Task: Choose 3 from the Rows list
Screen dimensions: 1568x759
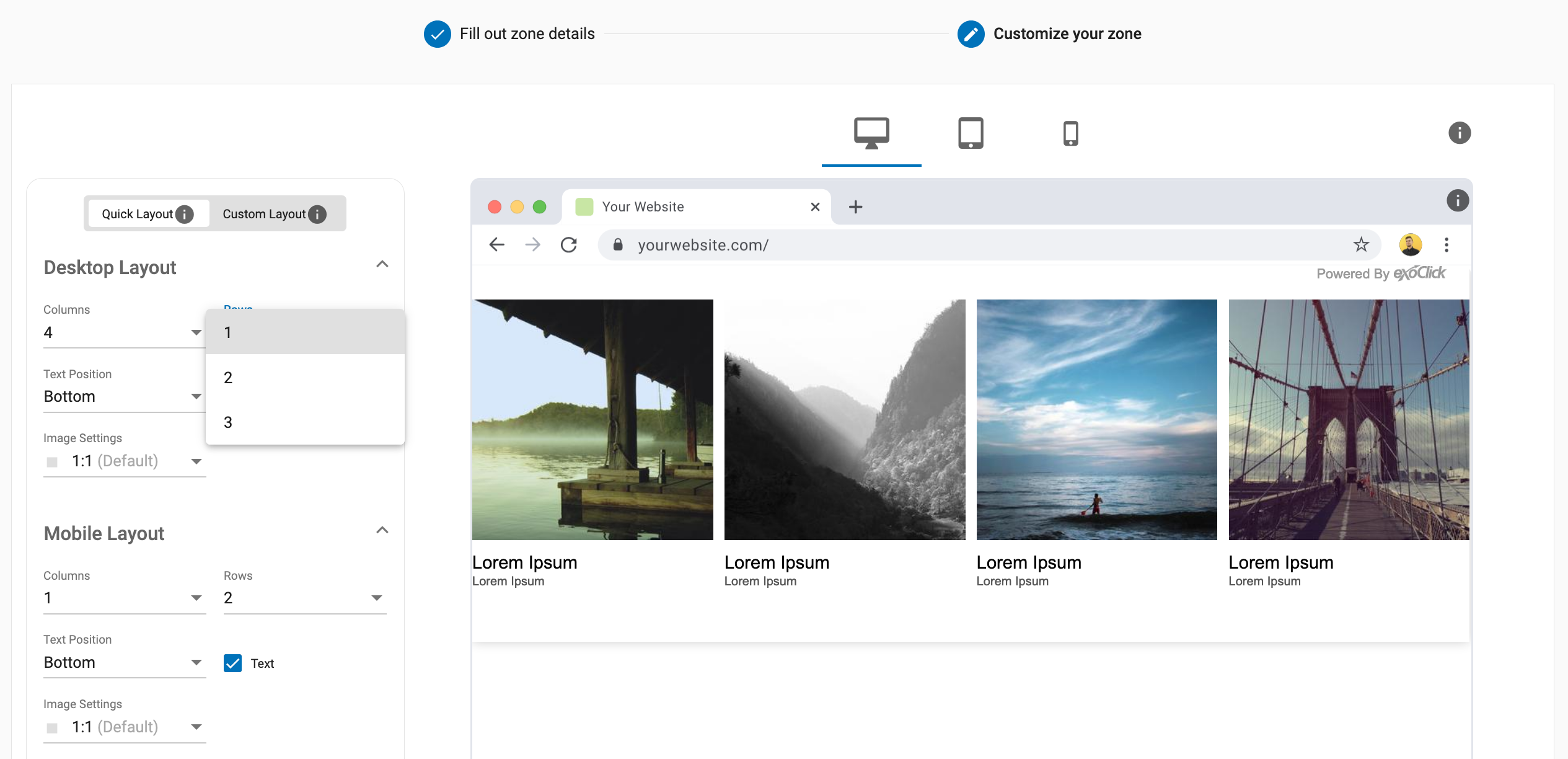Action: [x=304, y=422]
